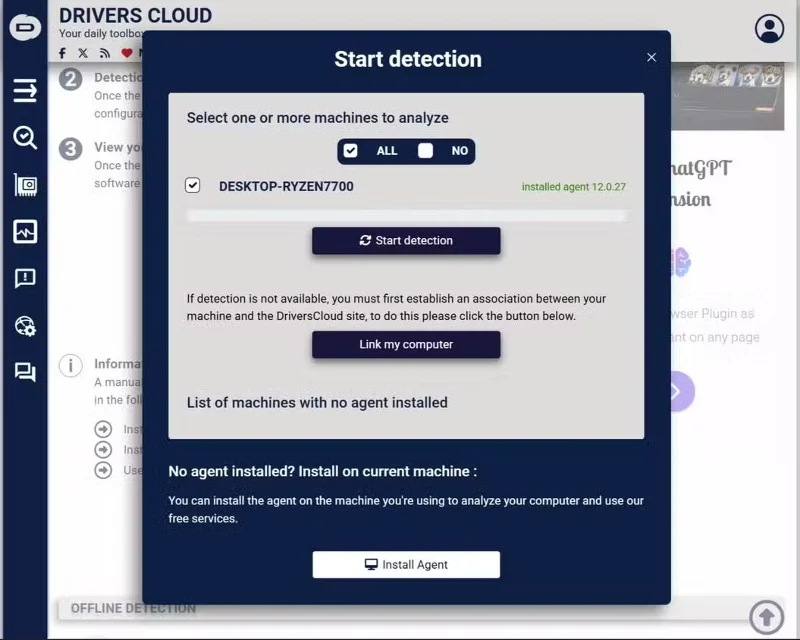Click the RSS feed icon
The image size is (800, 640).
pos(105,53)
